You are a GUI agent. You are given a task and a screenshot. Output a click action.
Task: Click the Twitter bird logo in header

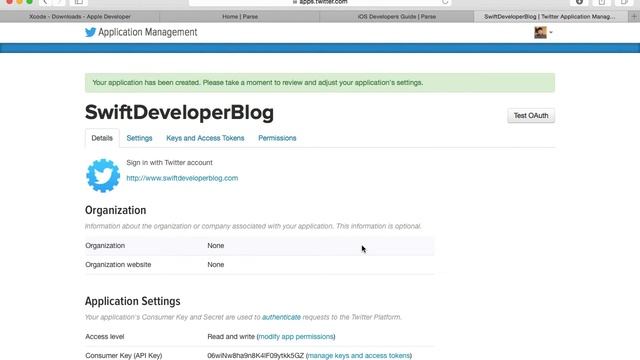(x=90, y=32)
